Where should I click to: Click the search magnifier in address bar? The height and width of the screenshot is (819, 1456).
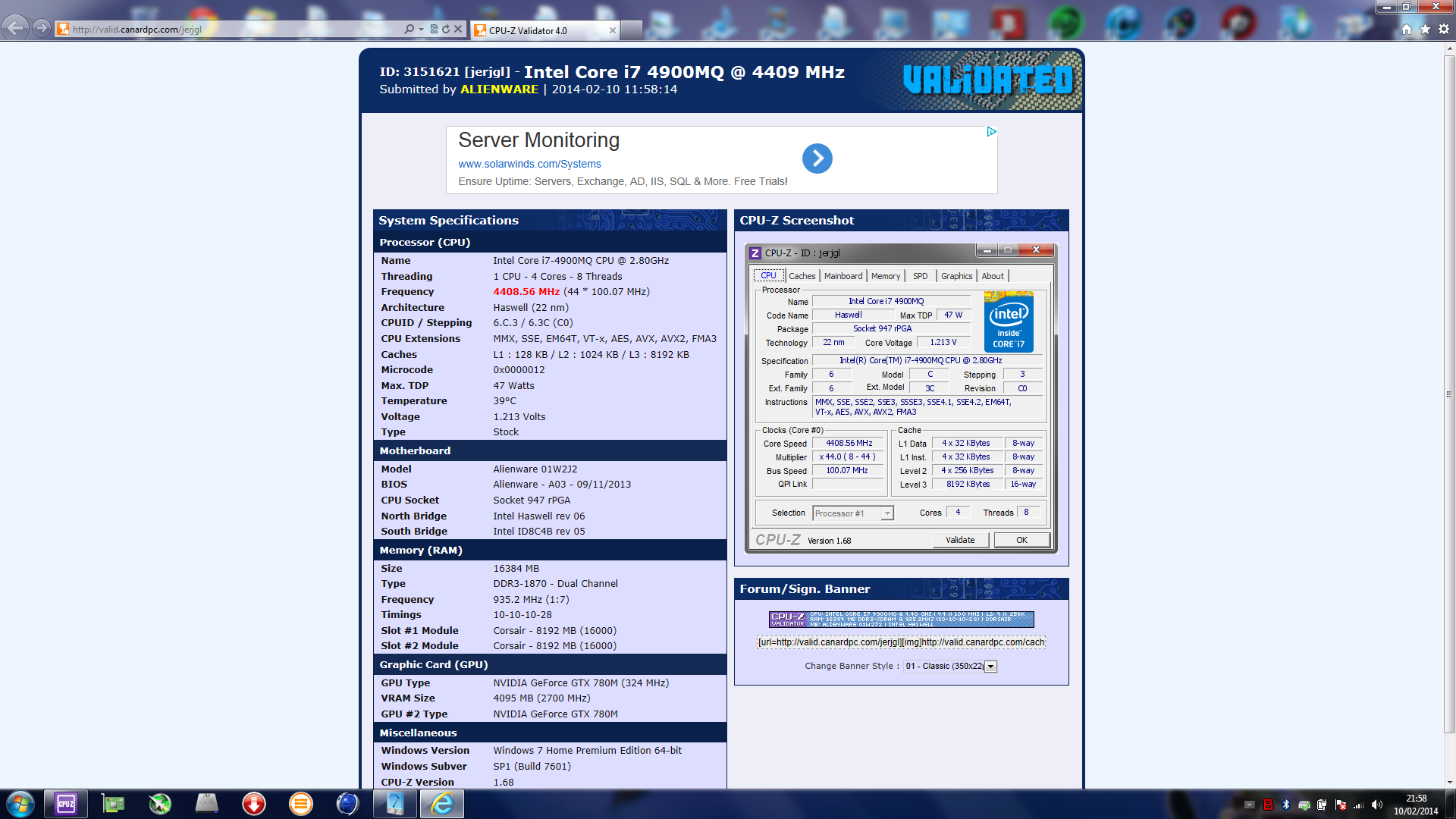point(409,29)
